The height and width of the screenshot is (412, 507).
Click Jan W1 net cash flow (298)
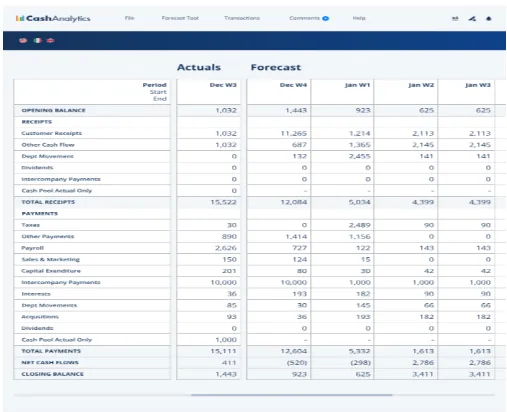tap(360, 362)
